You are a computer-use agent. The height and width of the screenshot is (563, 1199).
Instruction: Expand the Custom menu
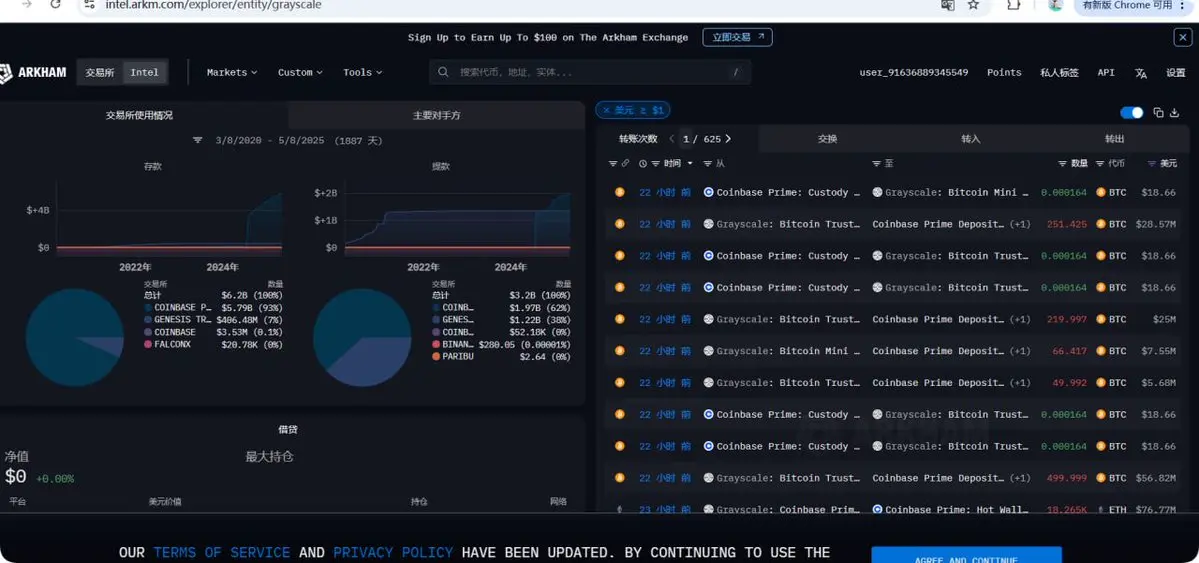point(300,73)
